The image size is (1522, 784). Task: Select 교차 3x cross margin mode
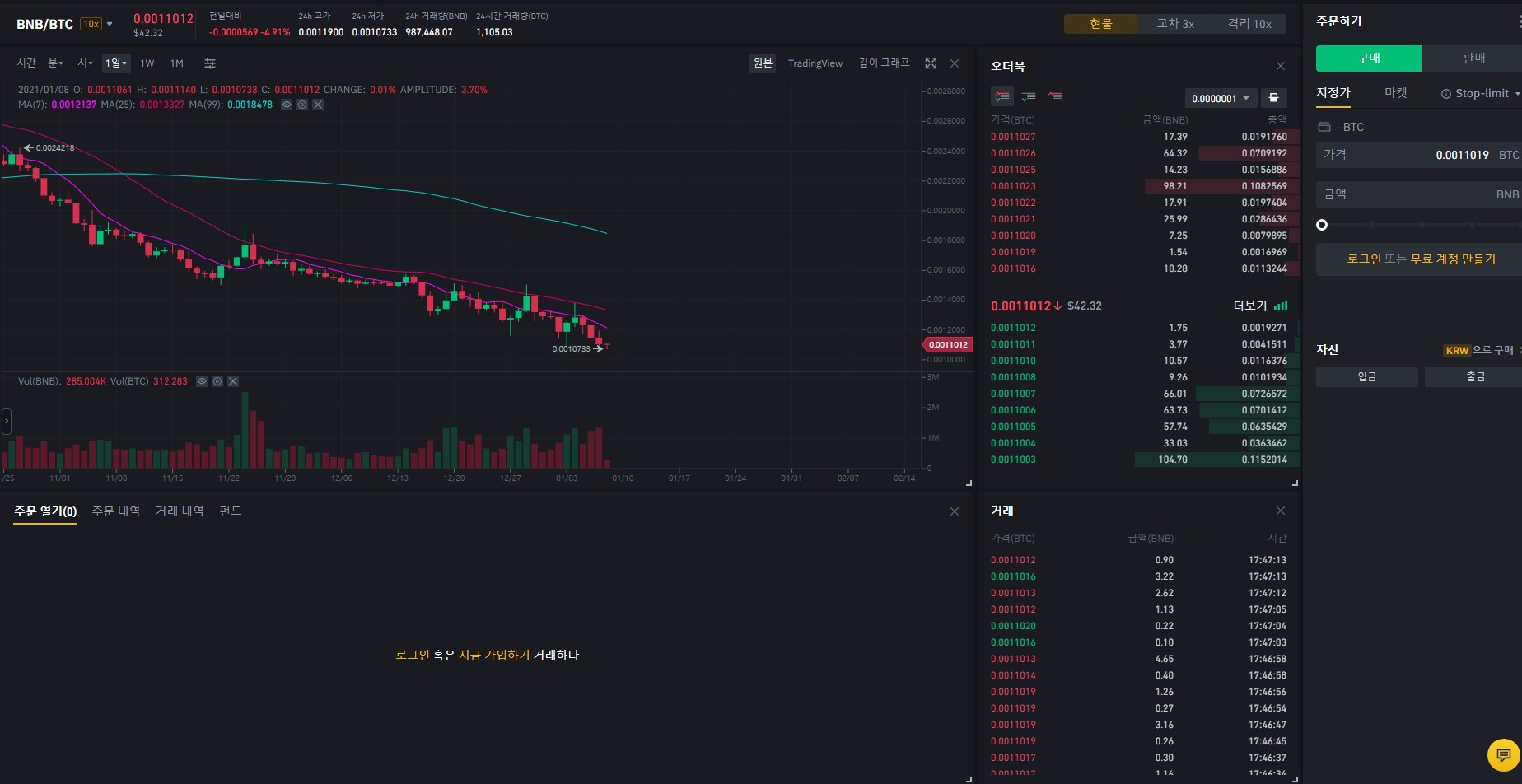1175,24
